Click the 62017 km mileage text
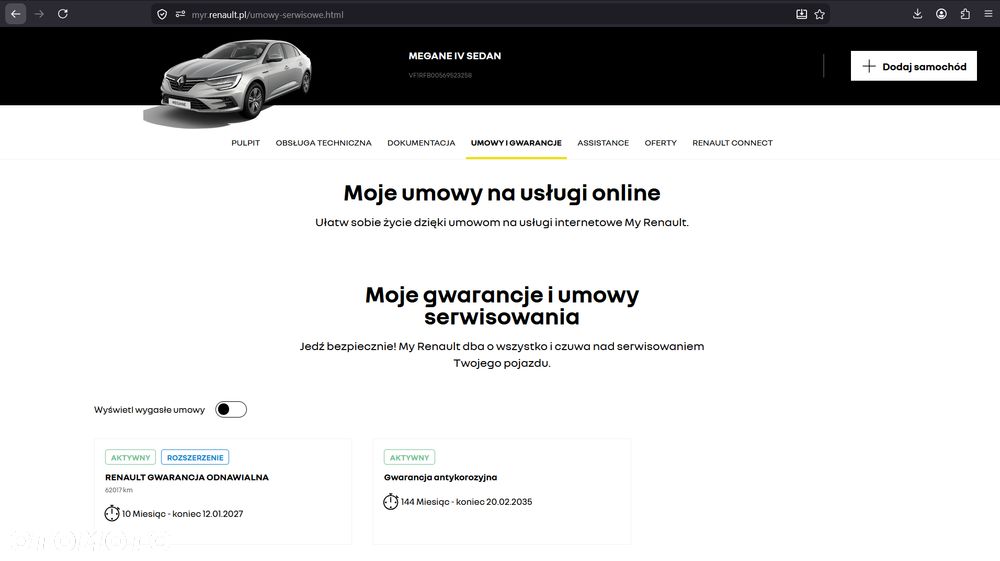 click(119, 490)
